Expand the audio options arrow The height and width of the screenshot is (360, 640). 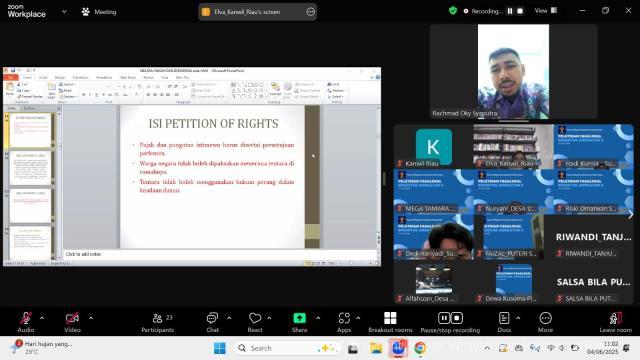42,318
